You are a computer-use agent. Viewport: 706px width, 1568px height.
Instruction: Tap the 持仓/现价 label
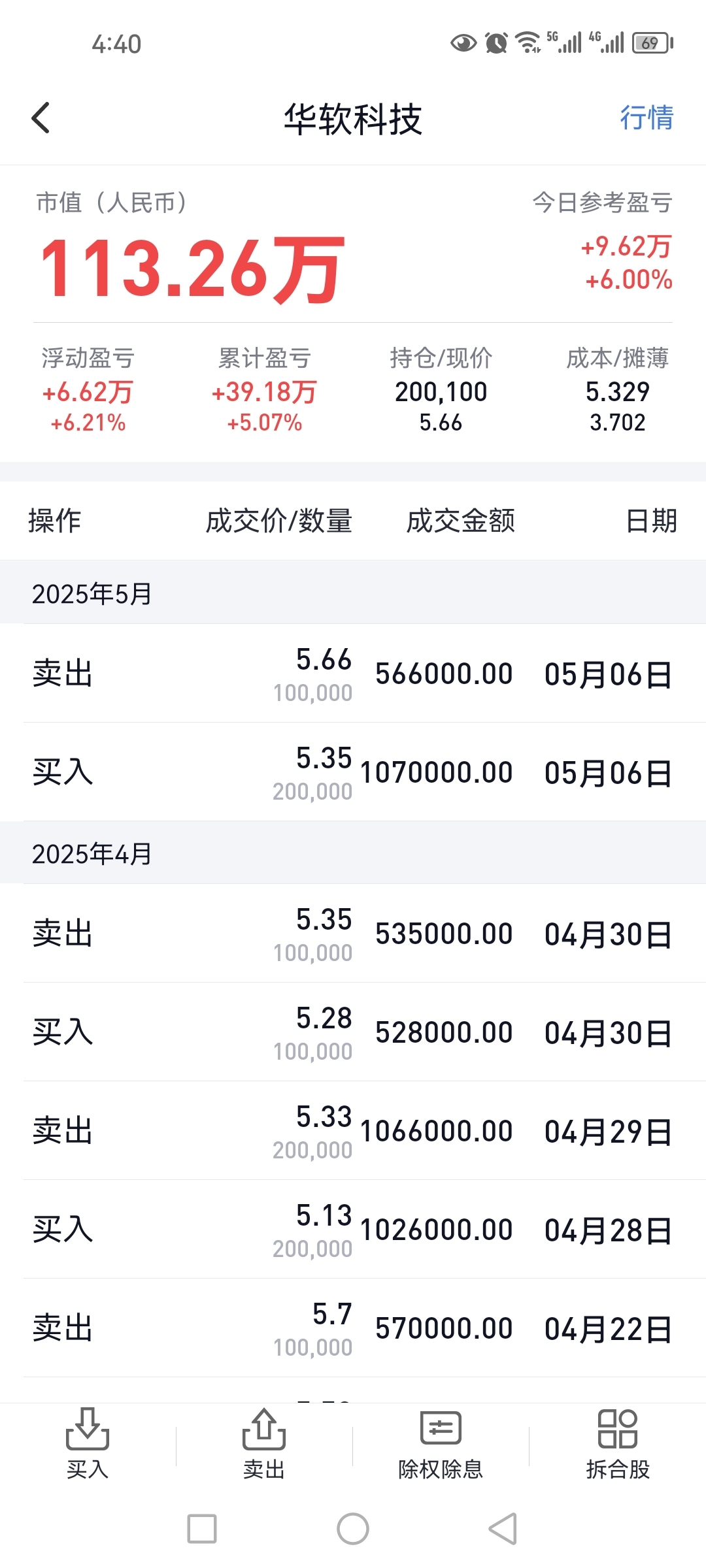tap(441, 358)
